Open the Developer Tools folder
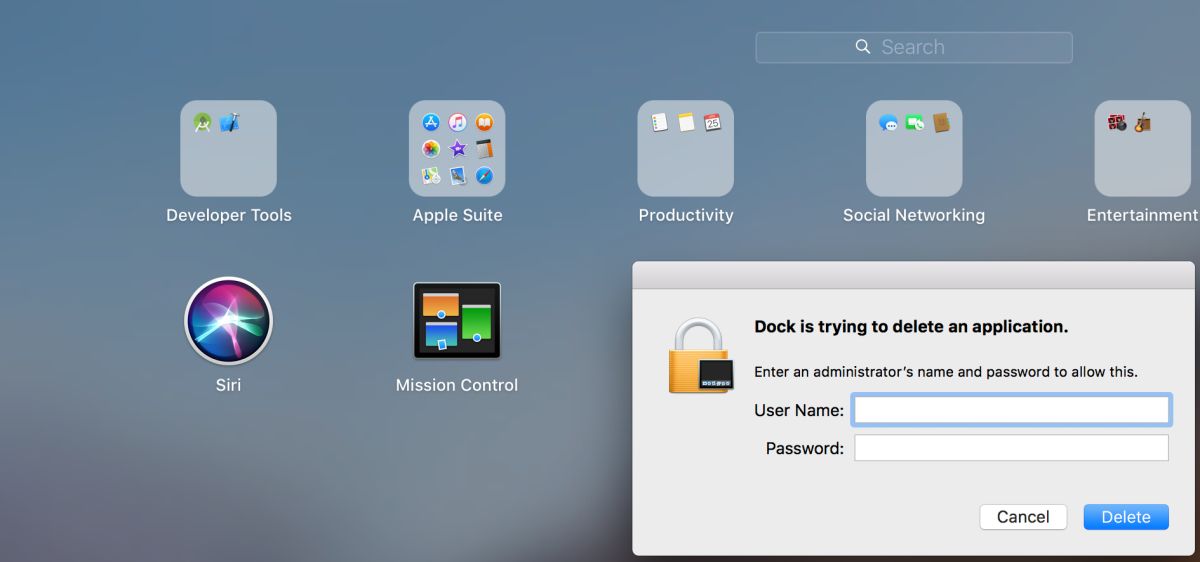Viewport: 1200px width, 562px height. click(x=228, y=148)
